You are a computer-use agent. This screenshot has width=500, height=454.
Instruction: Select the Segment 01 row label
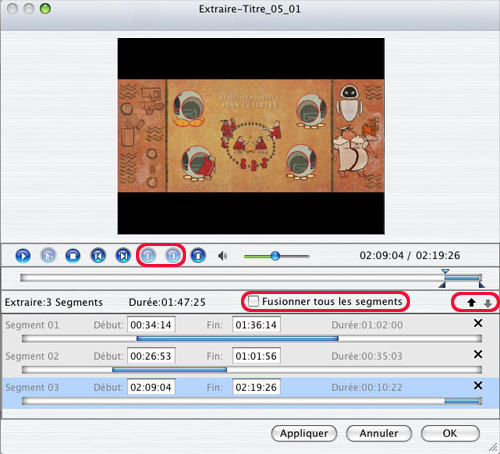(32, 325)
